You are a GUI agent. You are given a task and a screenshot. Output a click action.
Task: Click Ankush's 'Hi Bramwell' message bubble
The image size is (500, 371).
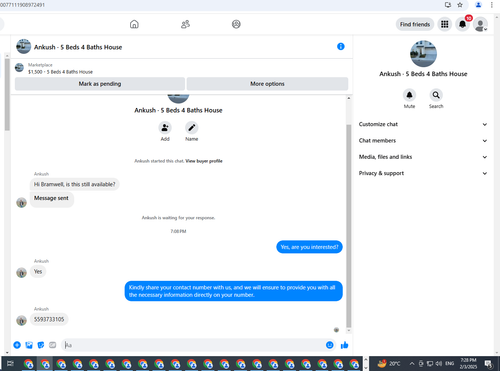(75, 184)
